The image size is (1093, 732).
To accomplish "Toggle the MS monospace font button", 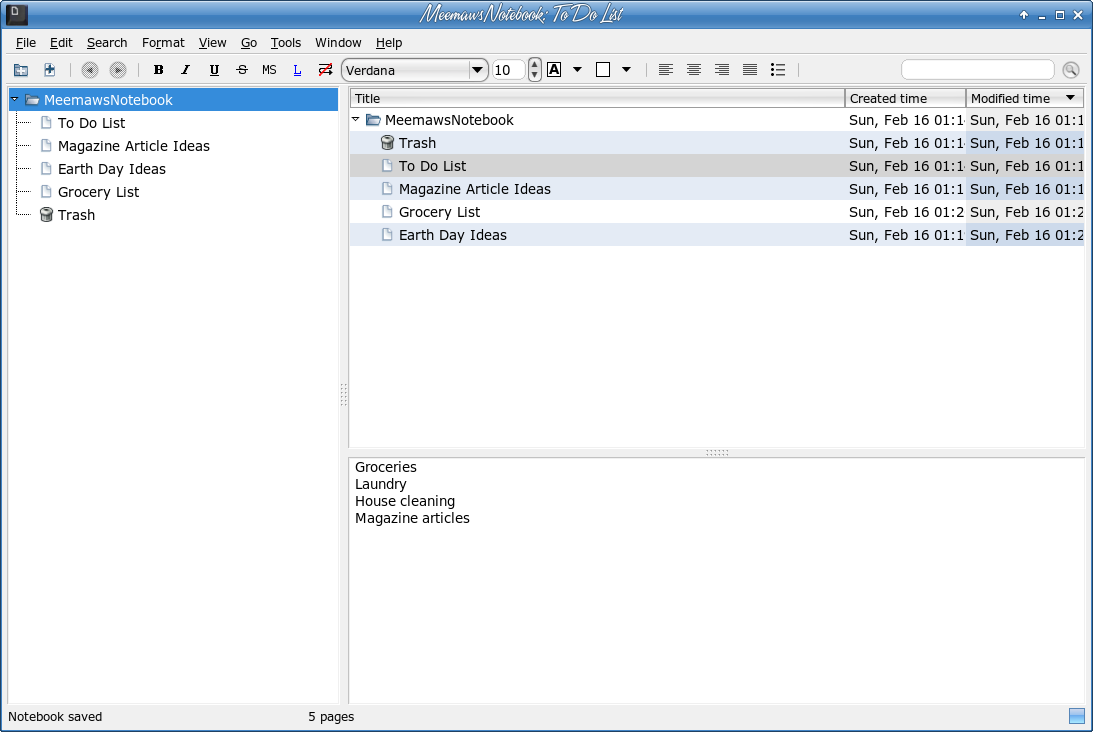I will (x=269, y=70).
